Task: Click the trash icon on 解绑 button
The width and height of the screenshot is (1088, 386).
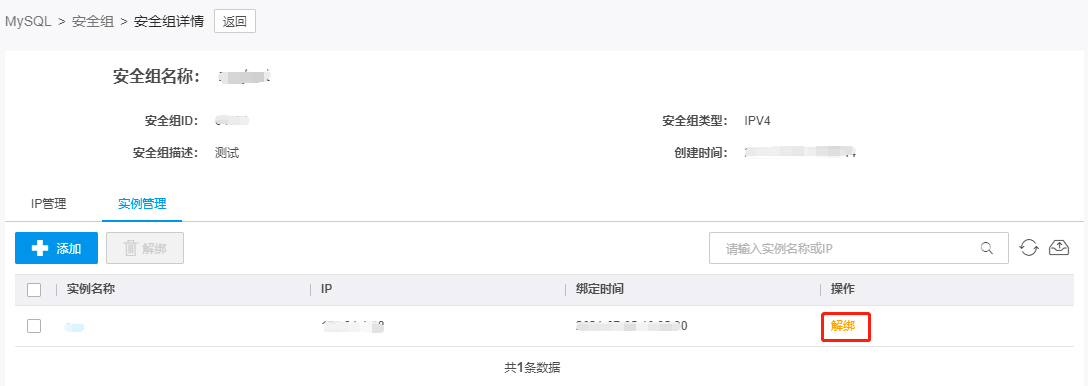Action: coord(130,249)
